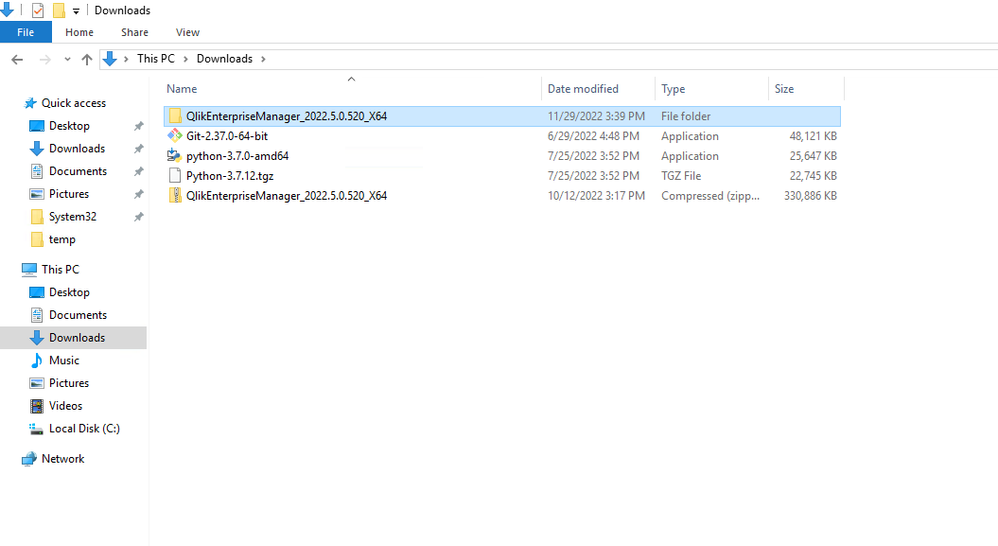
Task: Open Pictures under This PC
Action: point(69,383)
